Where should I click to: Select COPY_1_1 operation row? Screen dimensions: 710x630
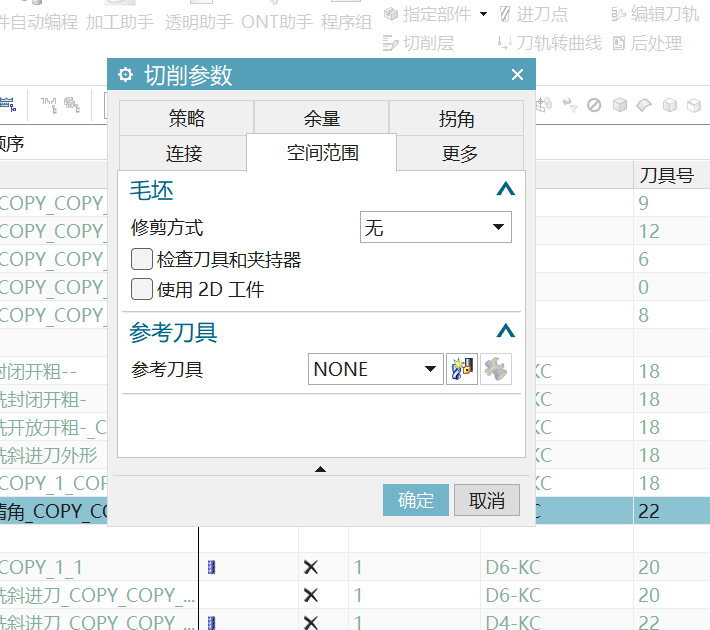point(99,567)
